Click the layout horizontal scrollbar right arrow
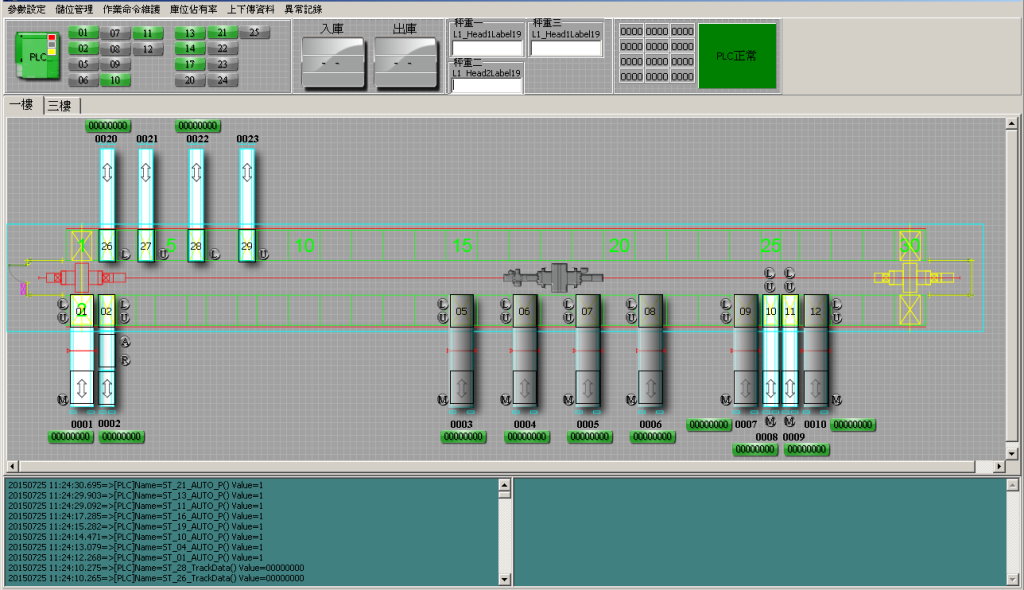Screen dimensions: 1024x590 (x=998, y=467)
